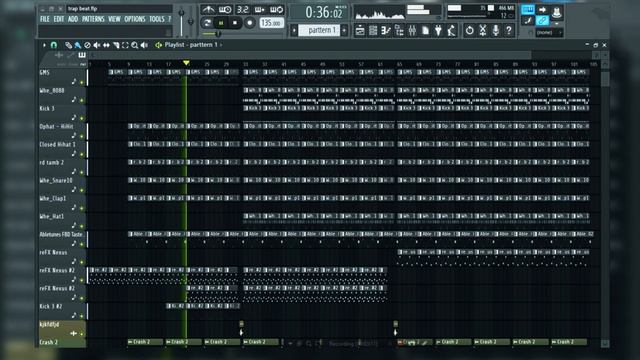Open the Browser view icon
The height and width of the screenshot is (360, 640).
399,31
